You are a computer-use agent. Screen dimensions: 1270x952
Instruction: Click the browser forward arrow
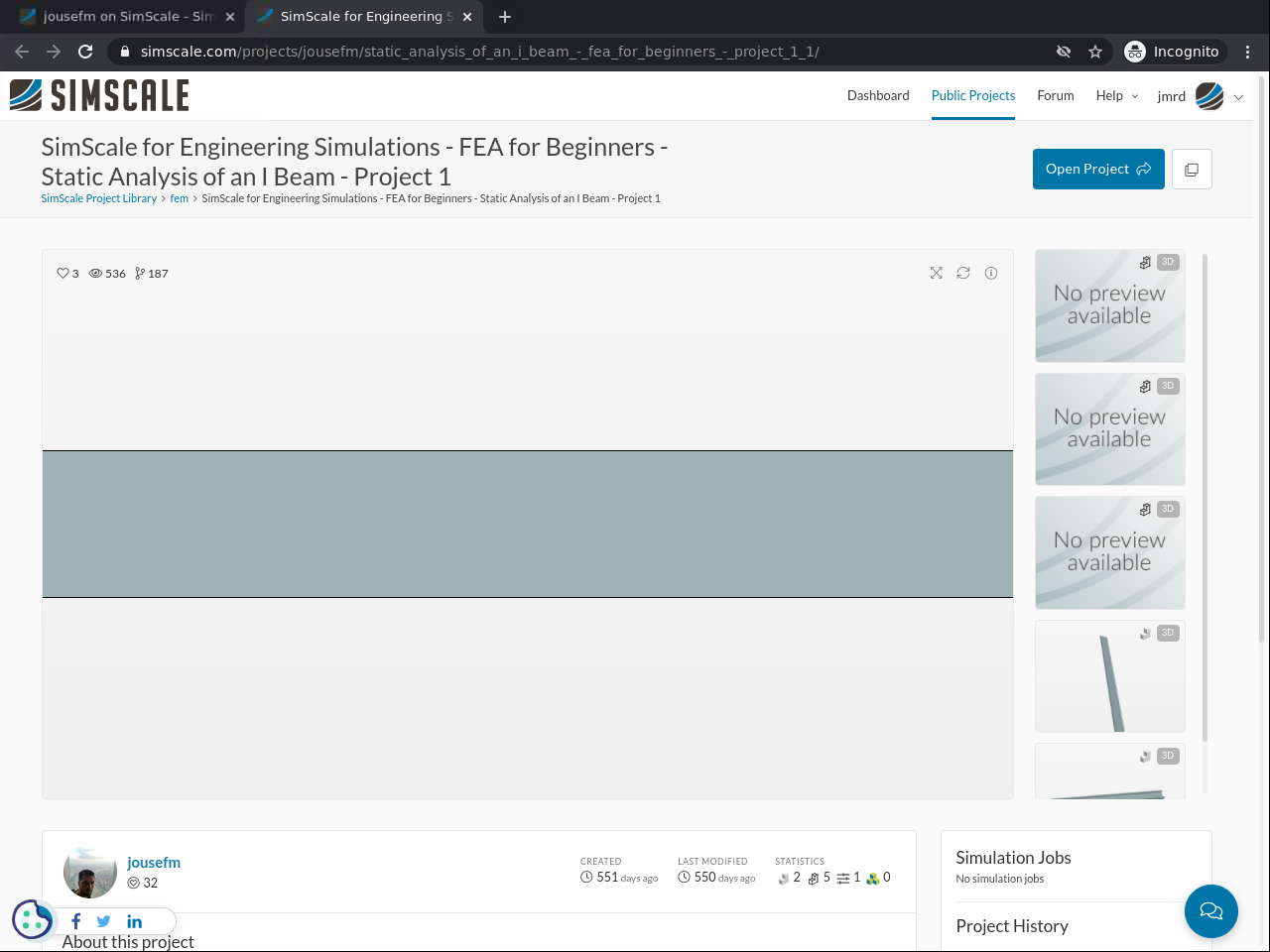54,52
